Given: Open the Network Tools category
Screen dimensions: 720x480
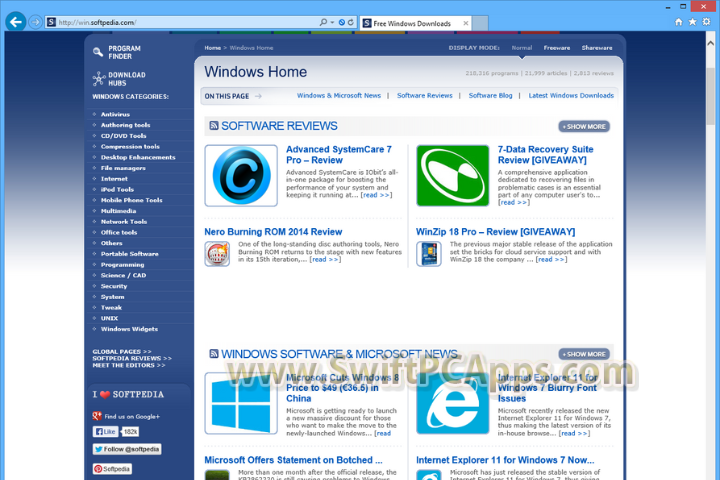Looking at the screenshot, I should tap(124, 222).
